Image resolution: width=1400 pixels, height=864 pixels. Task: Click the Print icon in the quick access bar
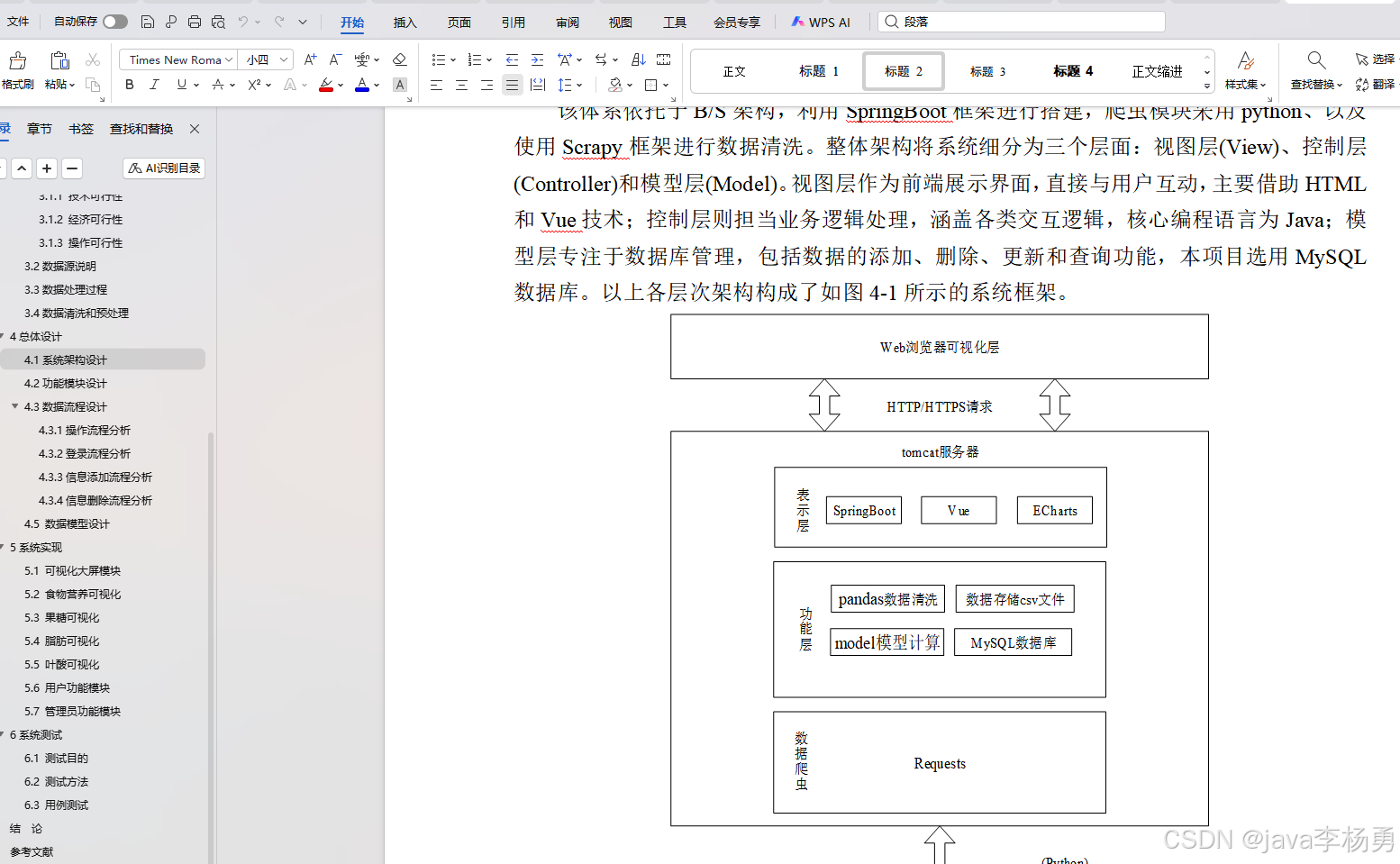pyautogui.click(x=194, y=22)
